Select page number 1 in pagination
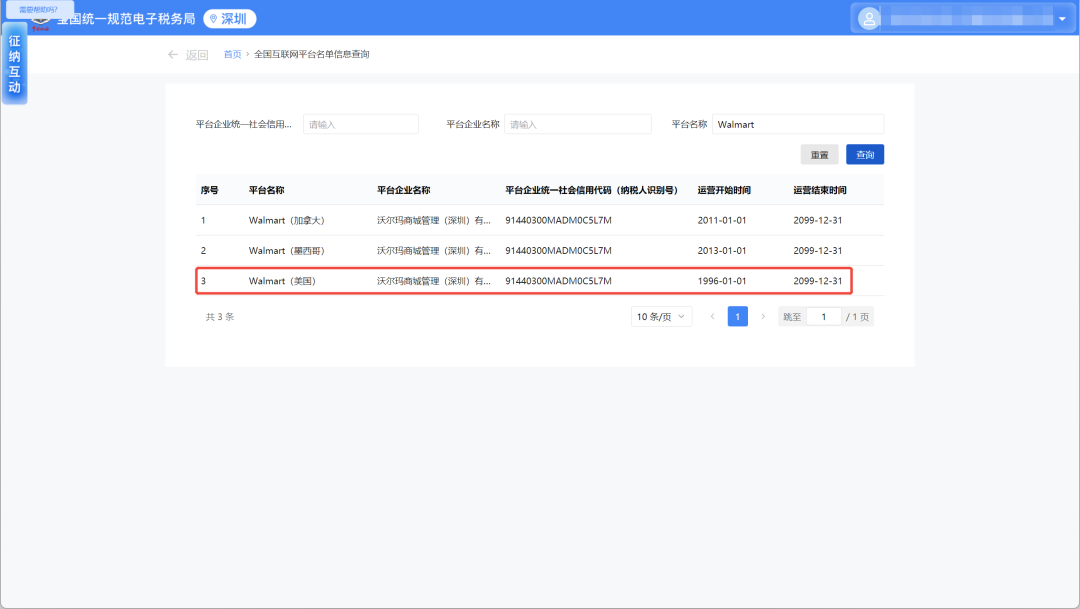This screenshot has width=1080, height=609. point(738,317)
